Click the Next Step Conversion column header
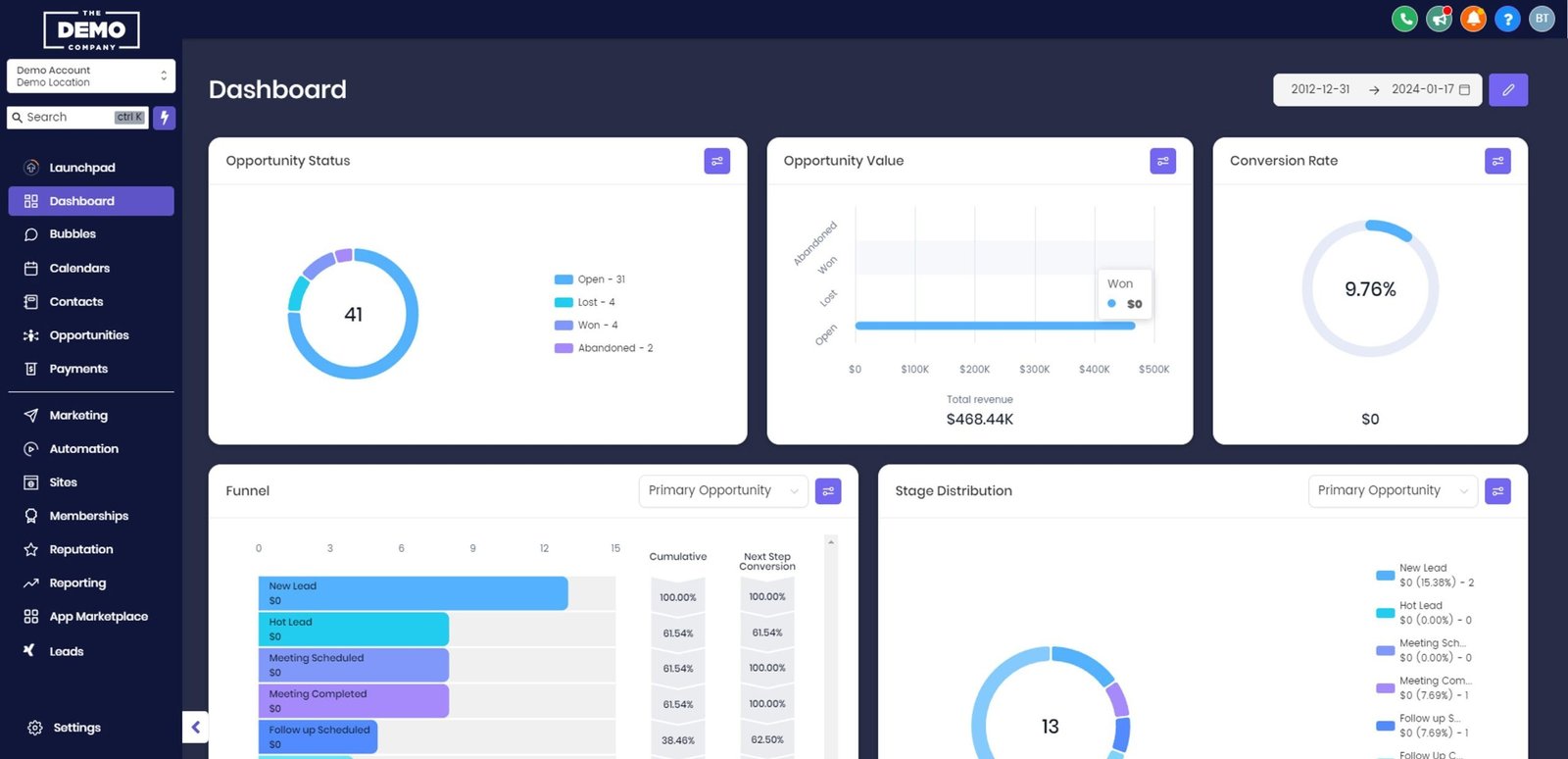This screenshot has width=1568, height=759. [x=767, y=562]
